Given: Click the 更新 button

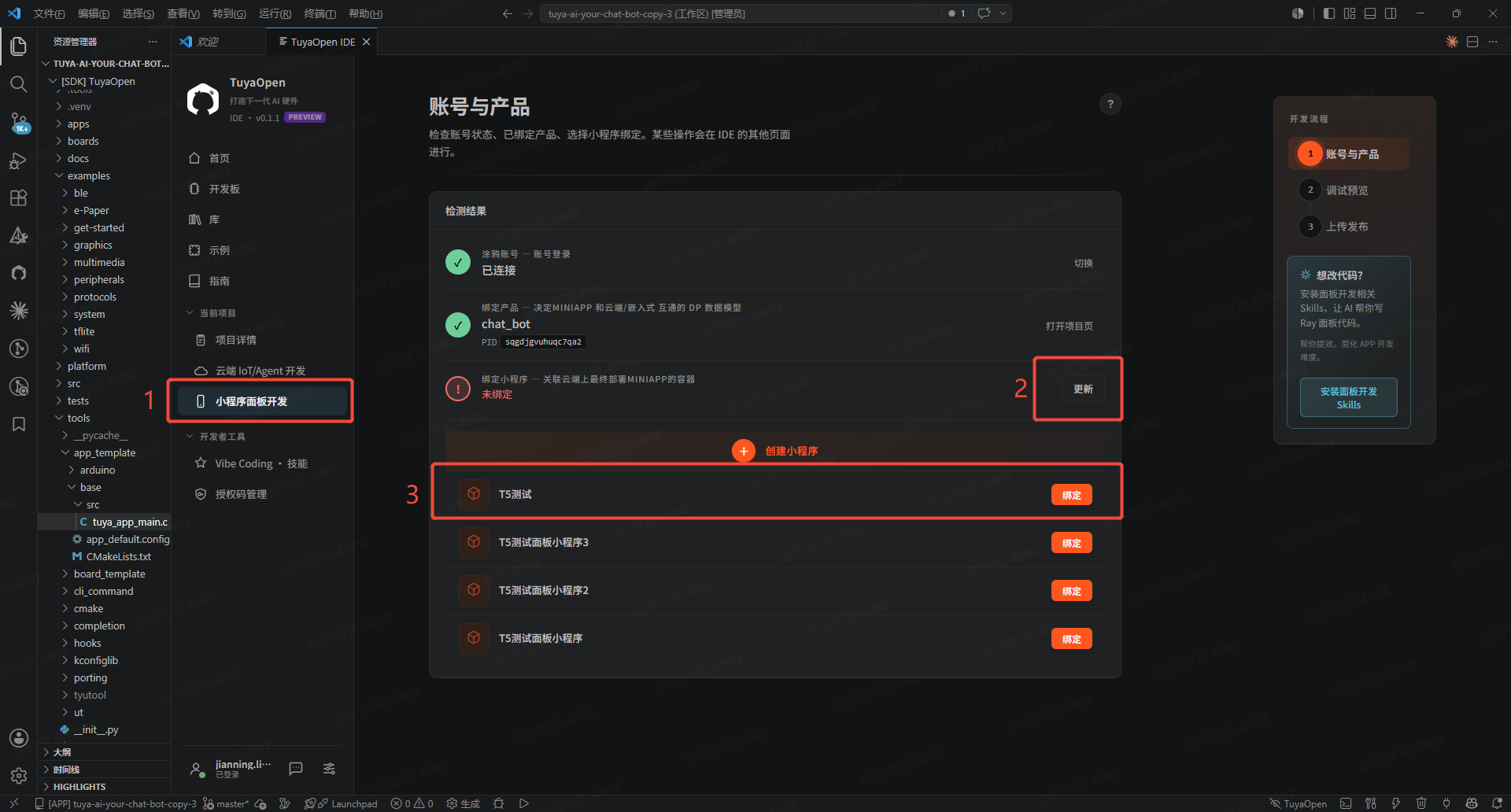Looking at the screenshot, I should (1083, 389).
